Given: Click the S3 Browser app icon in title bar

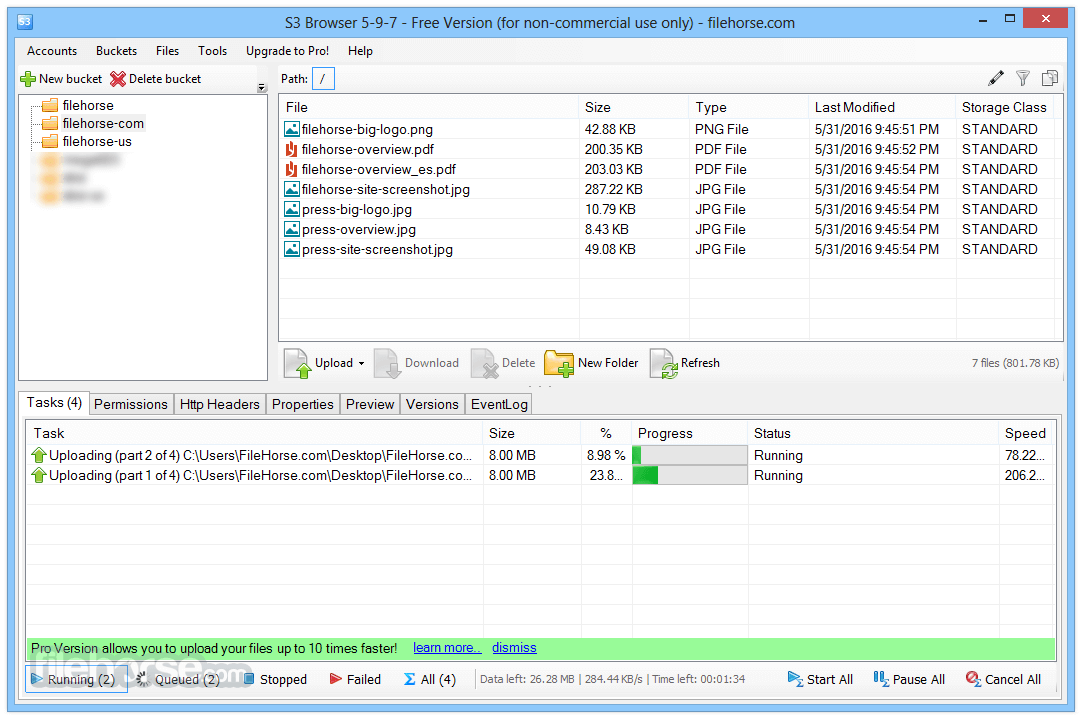Looking at the screenshot, I should (x=25, y=21).
